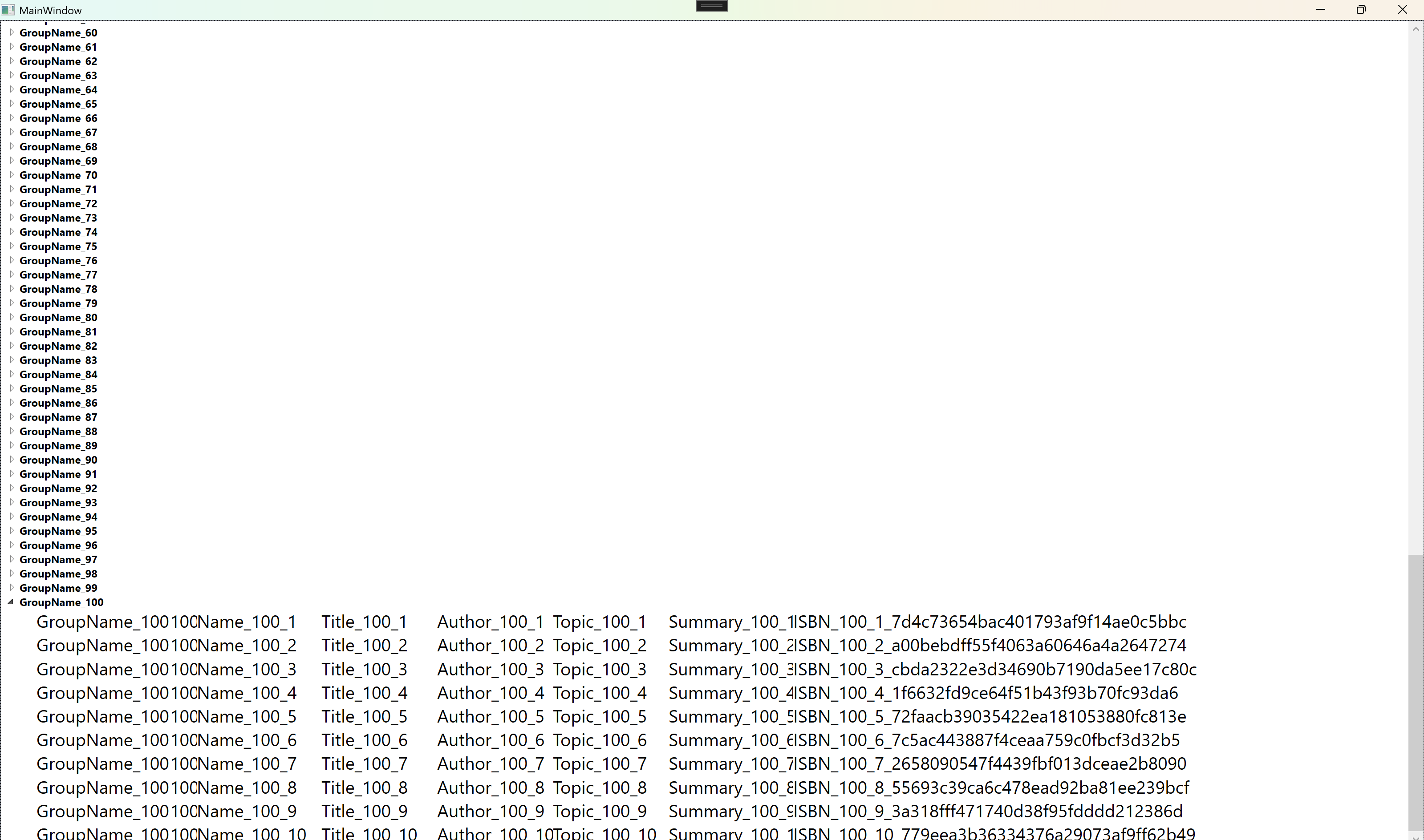The height and width of the screenshot is (840, 1424).
Task: Expand the GroupName_65 group arrow
Action: (x=11, y=104)
